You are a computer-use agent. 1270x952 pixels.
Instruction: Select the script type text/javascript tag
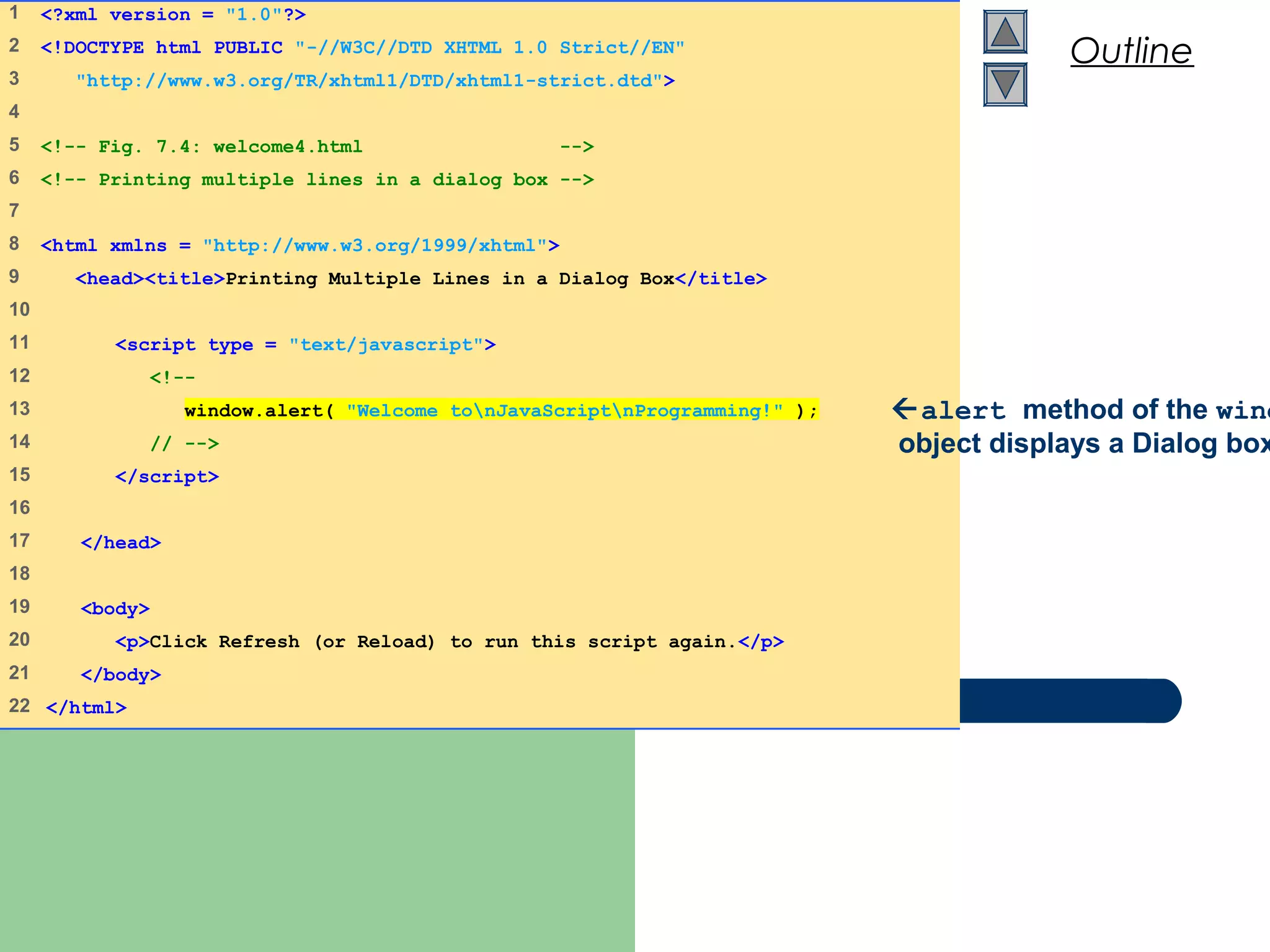(x=305, y=345)
